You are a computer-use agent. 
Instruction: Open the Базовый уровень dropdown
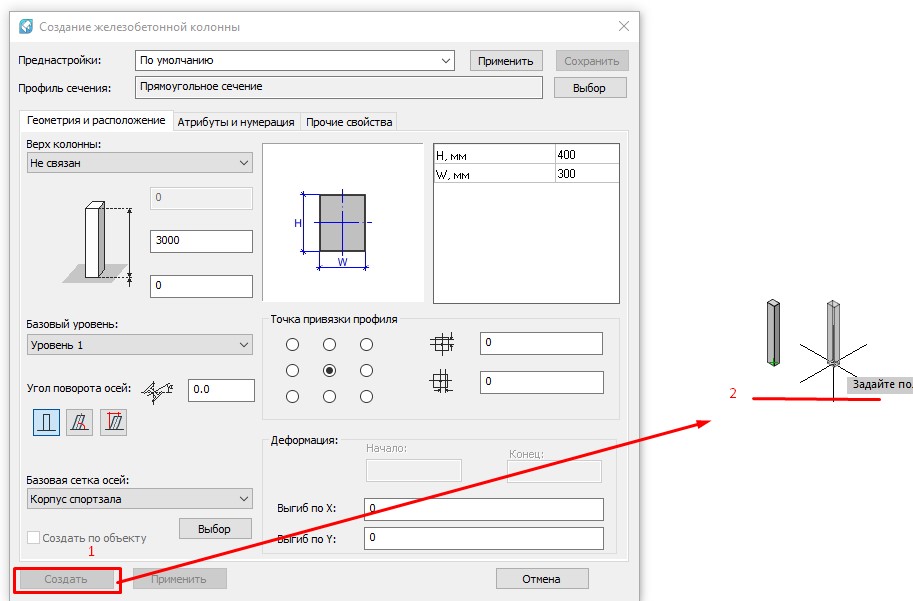[x=140, y=345]
